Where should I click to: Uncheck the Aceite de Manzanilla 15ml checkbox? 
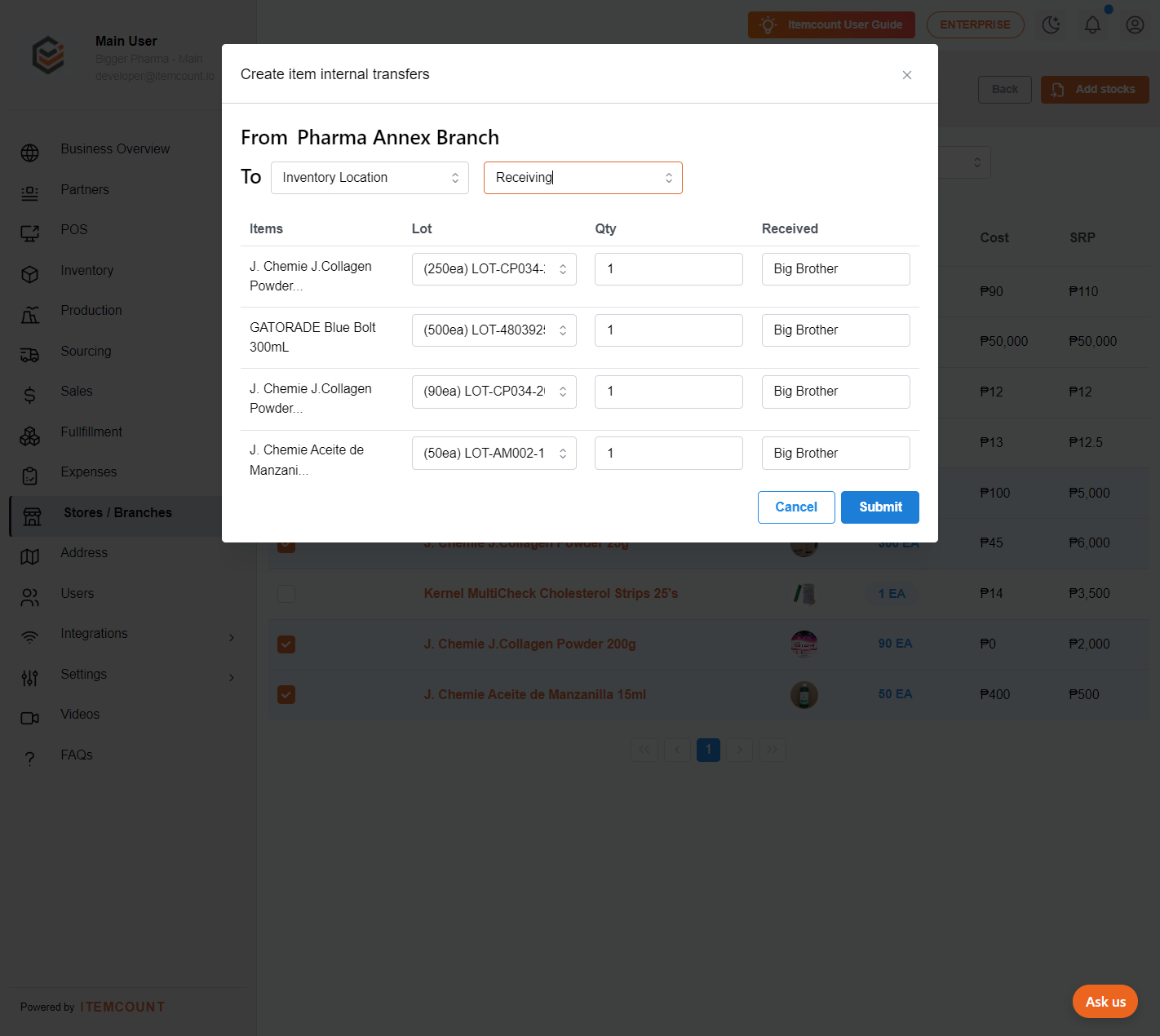286,695
